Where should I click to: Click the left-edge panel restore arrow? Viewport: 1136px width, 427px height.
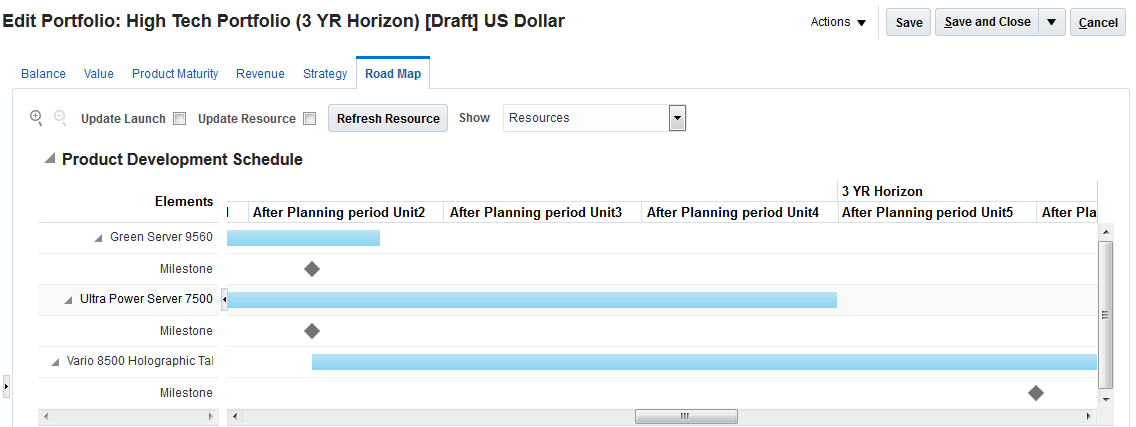click(x=6, y=385)
